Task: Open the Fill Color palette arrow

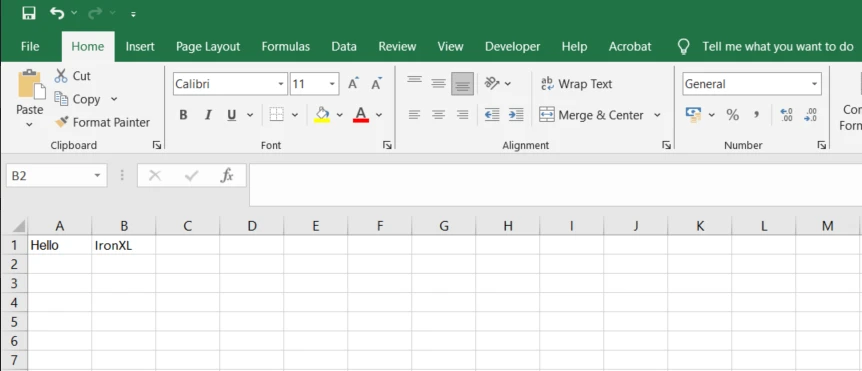Action: [339, 115]
